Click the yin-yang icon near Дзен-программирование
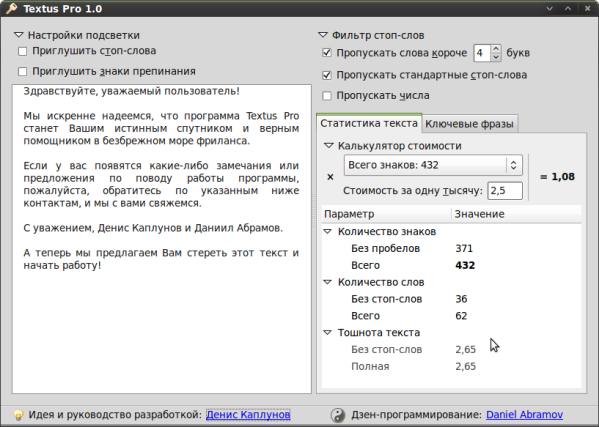 click(x=338, y=415)
